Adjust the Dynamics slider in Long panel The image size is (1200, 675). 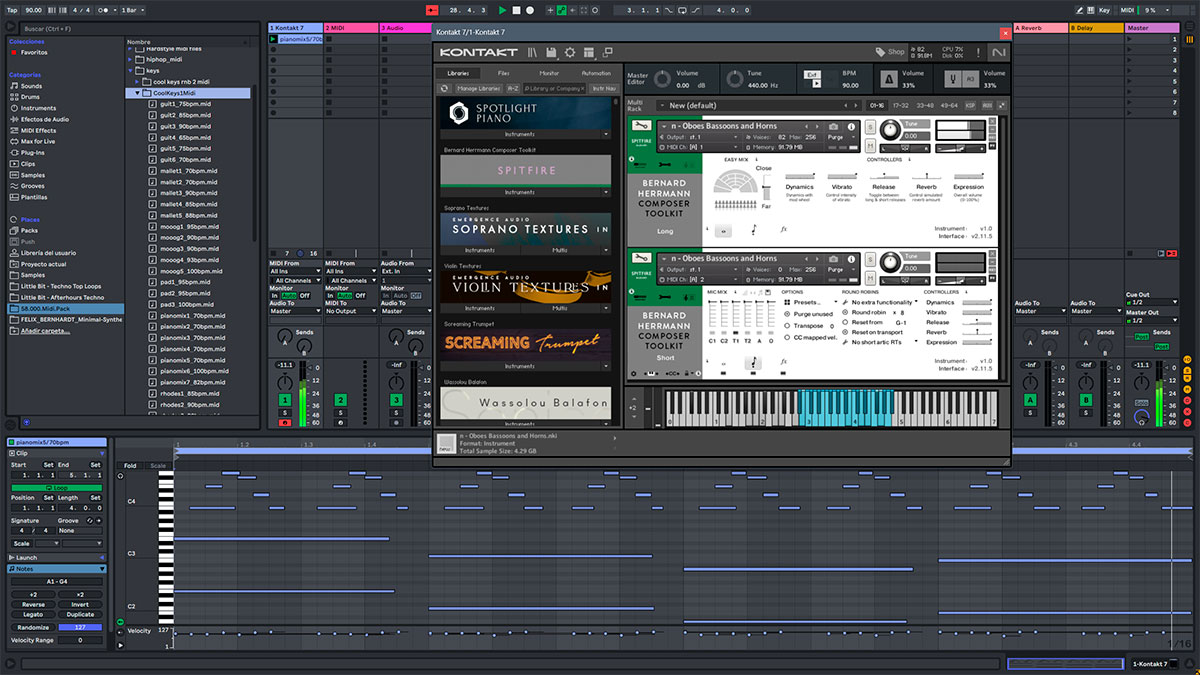[x=799, y=176]
